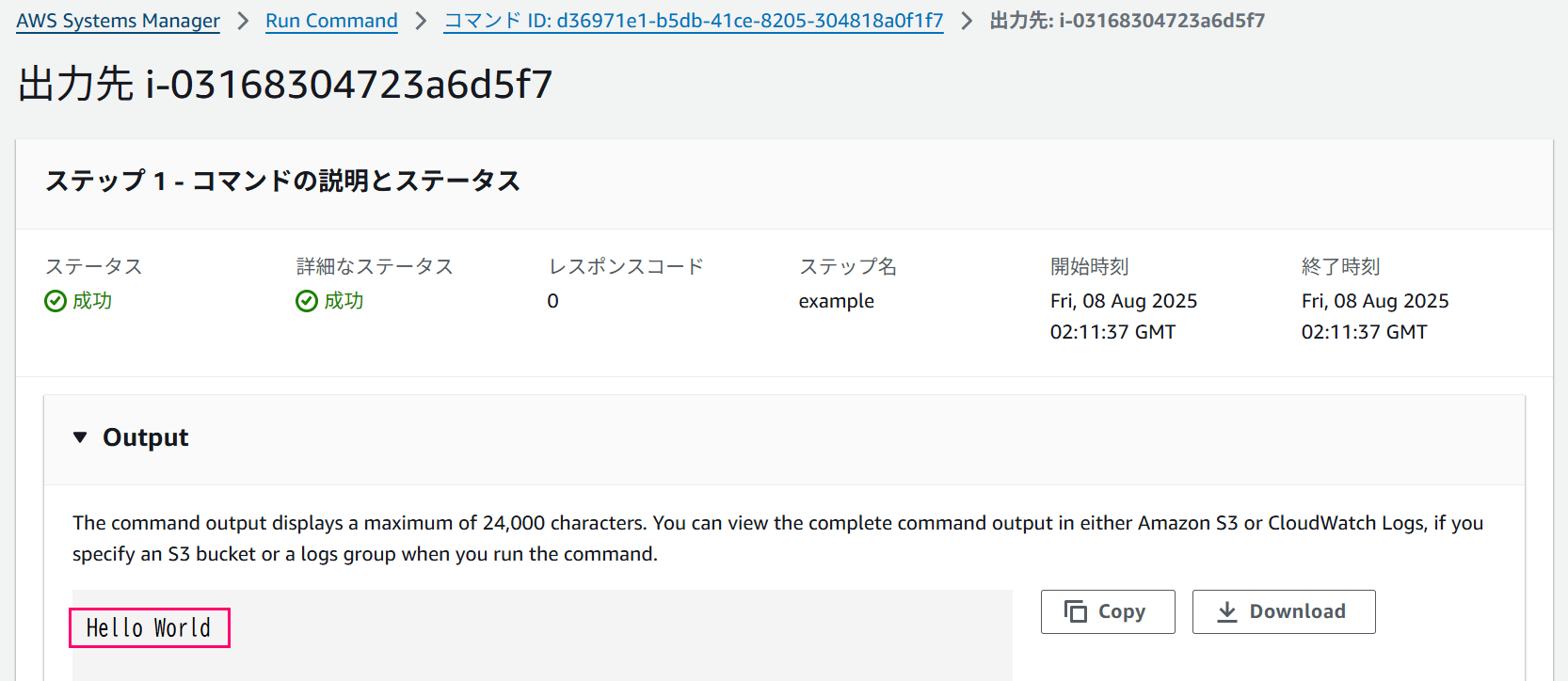Click the step name value example
1568x681 pixels.
(x=837, y=301)
